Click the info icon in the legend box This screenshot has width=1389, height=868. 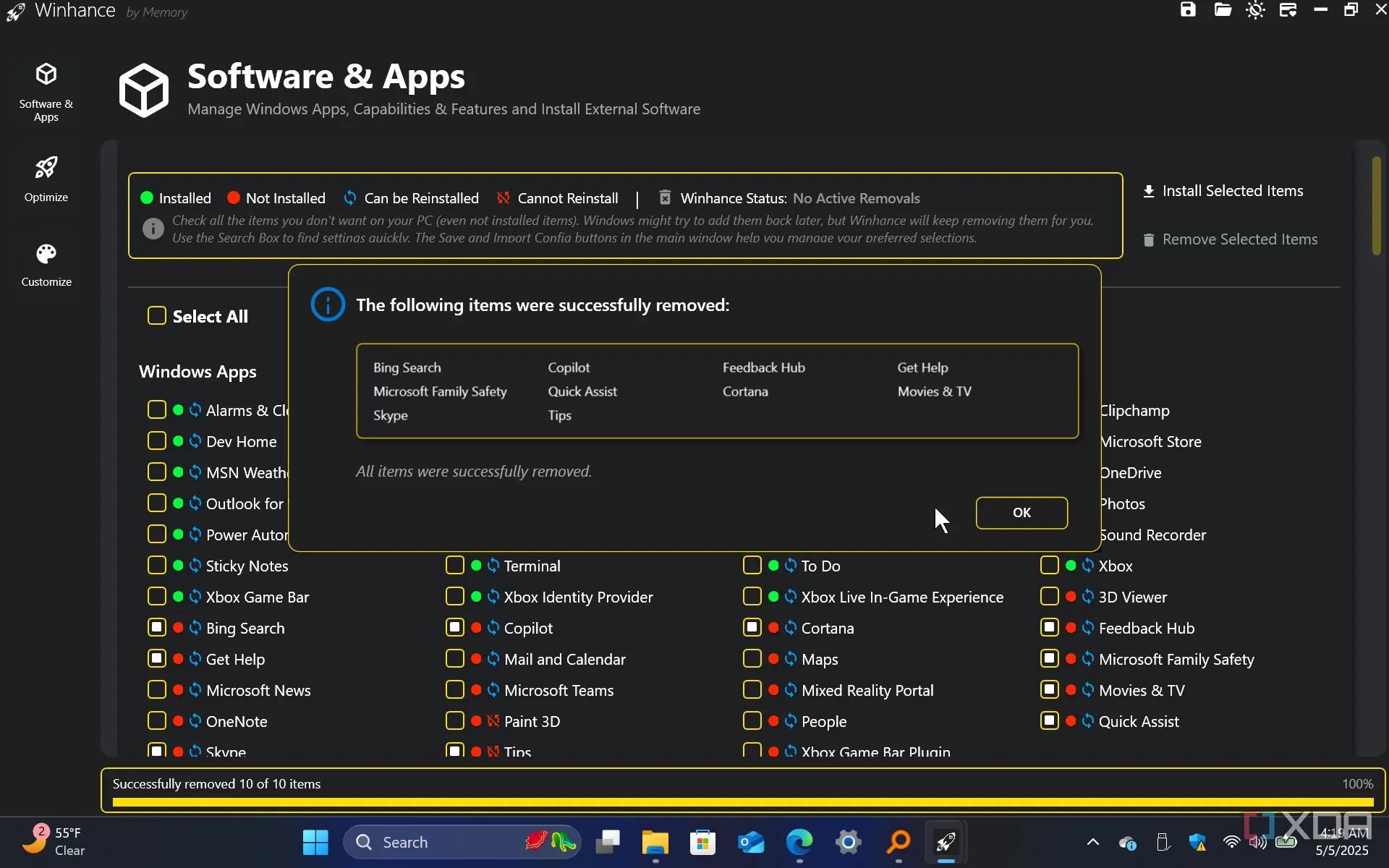click(x=153, y=229)
